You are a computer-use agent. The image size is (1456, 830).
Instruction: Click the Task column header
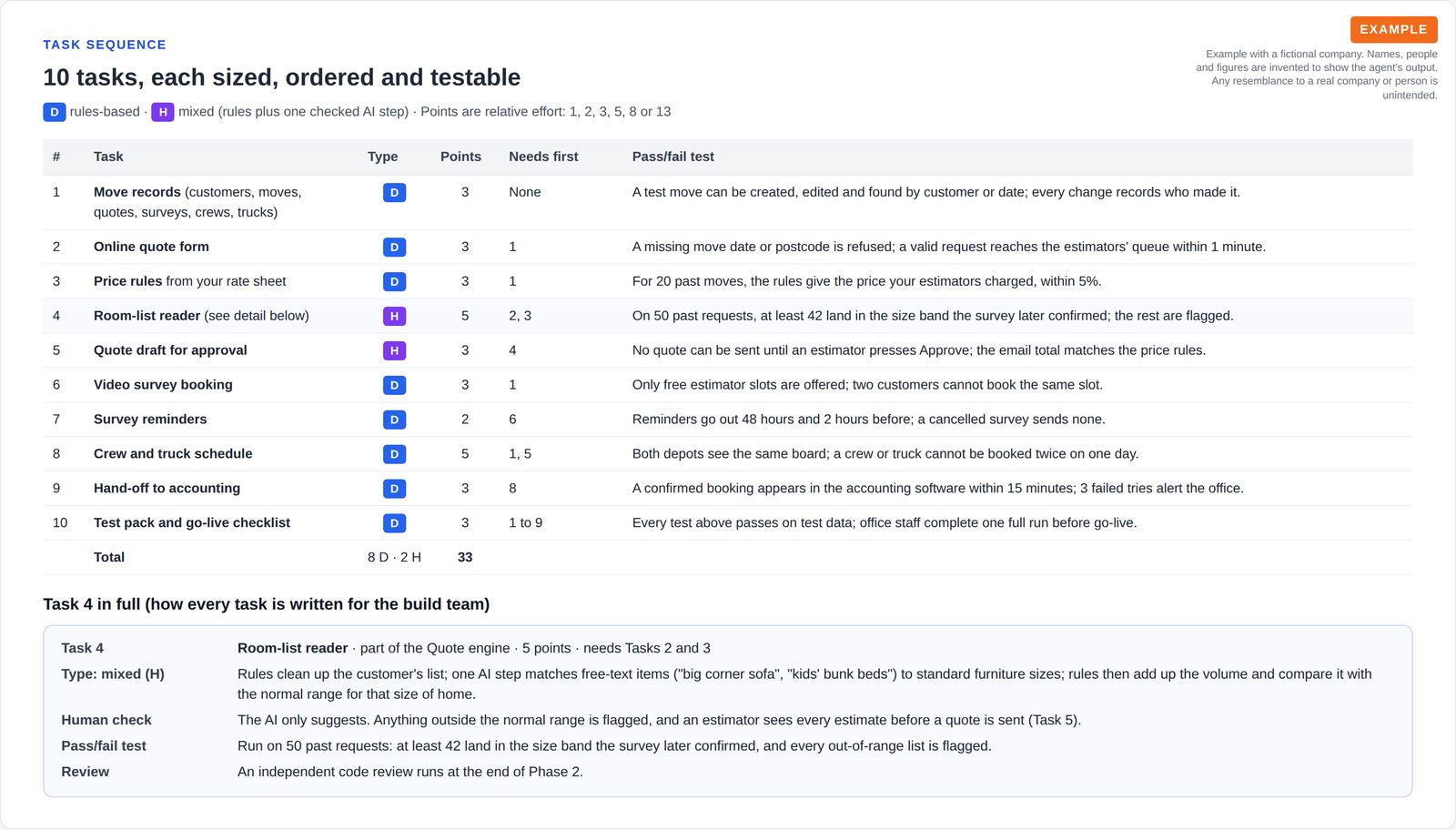[108, 157]
